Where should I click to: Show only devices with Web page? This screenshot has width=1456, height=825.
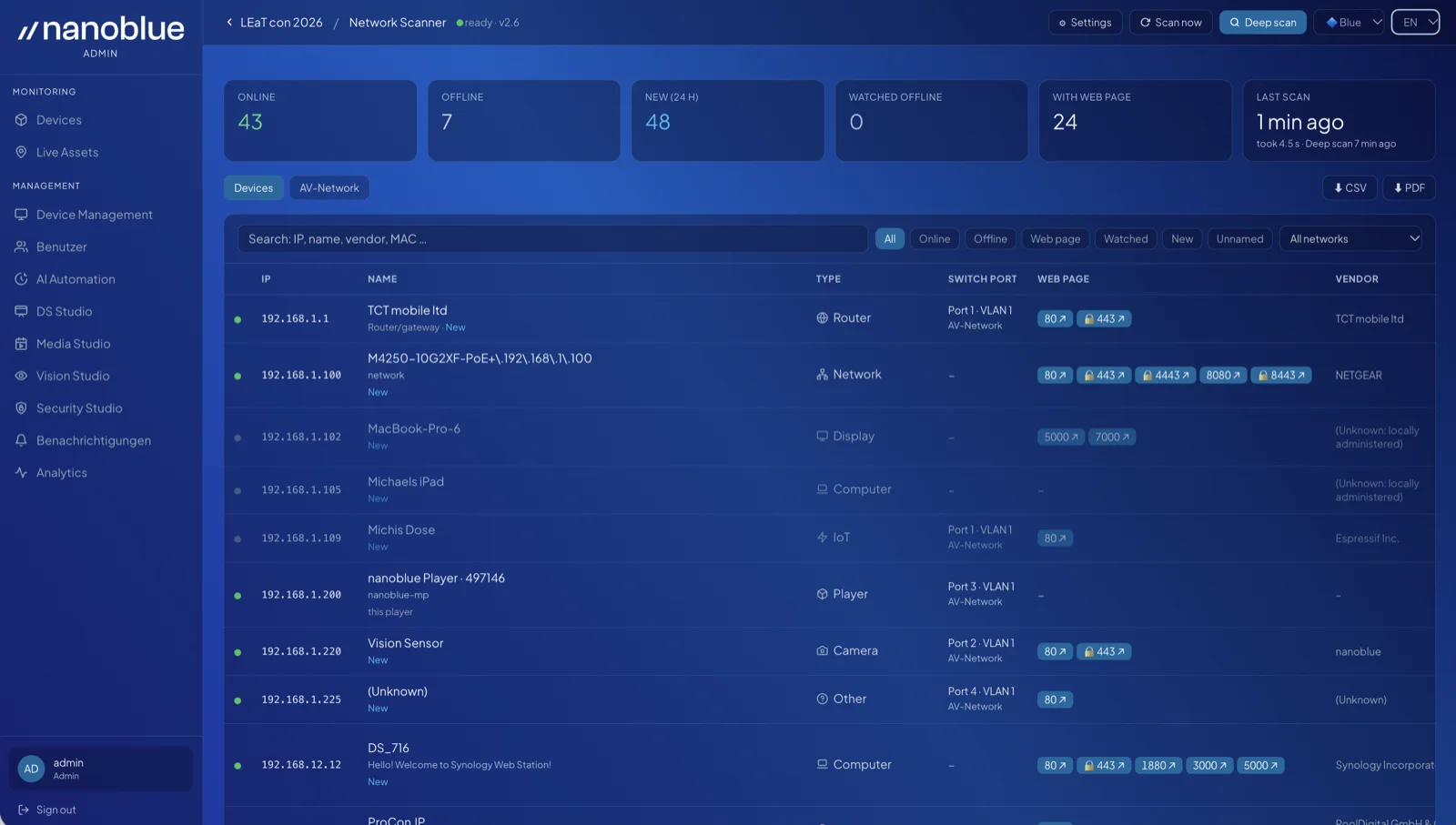(x=1055, y=239)
